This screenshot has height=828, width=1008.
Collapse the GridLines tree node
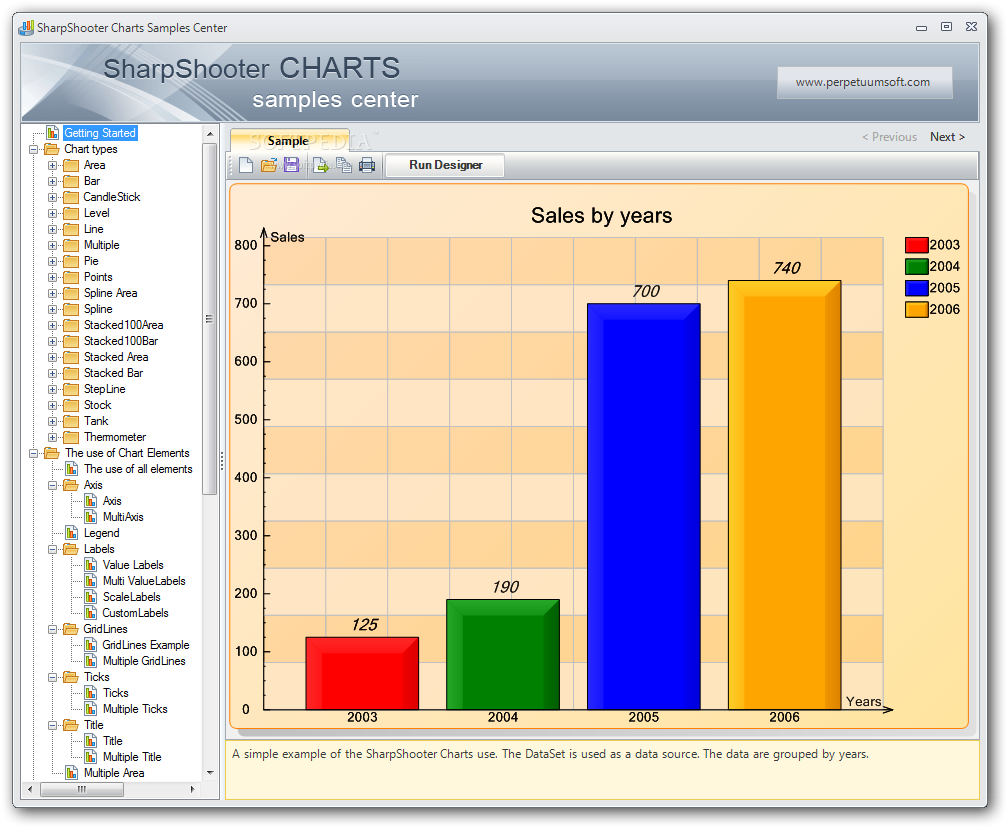(53, 629)
